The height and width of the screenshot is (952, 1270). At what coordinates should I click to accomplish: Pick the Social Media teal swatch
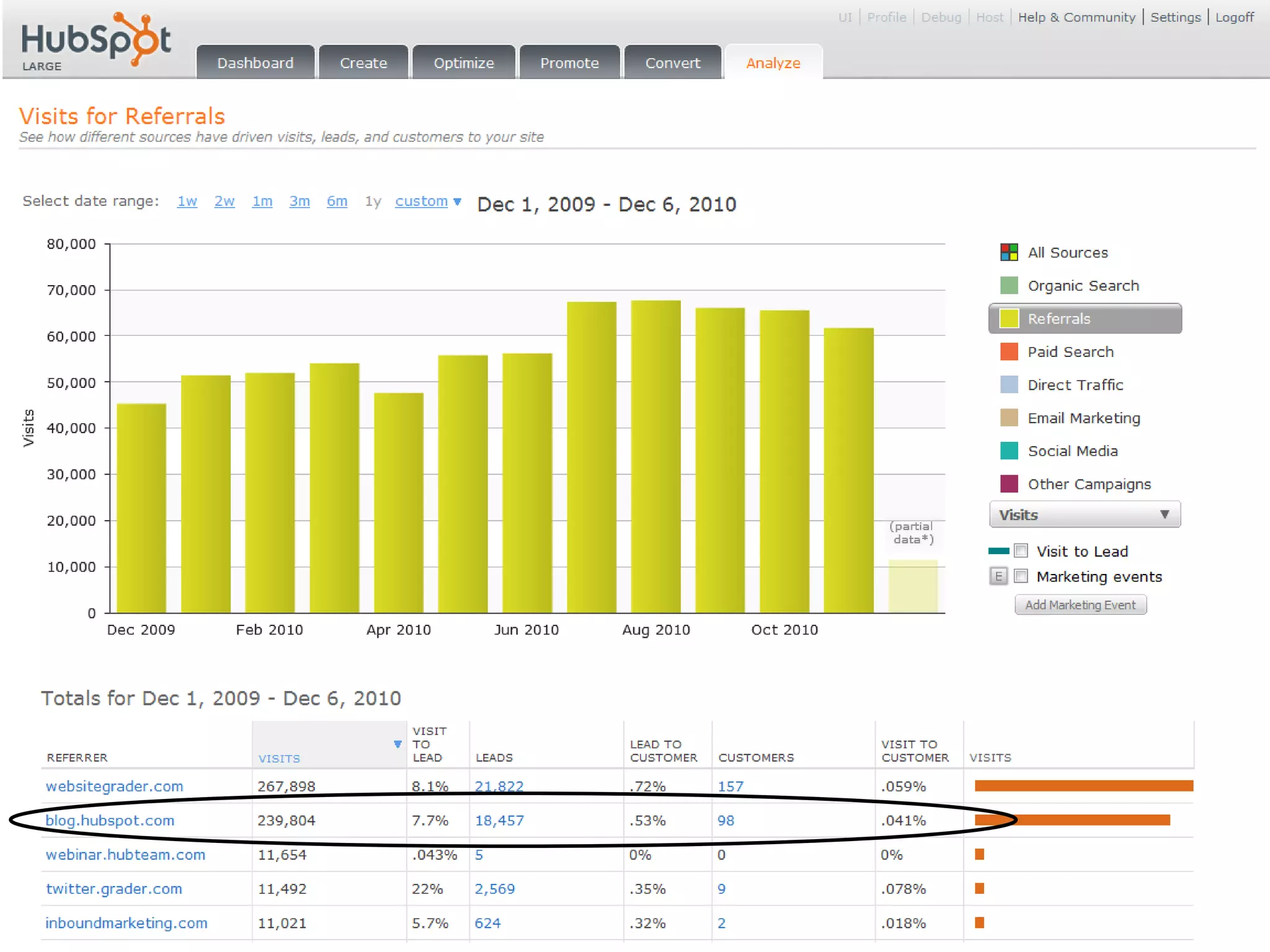click(1009, 451)
